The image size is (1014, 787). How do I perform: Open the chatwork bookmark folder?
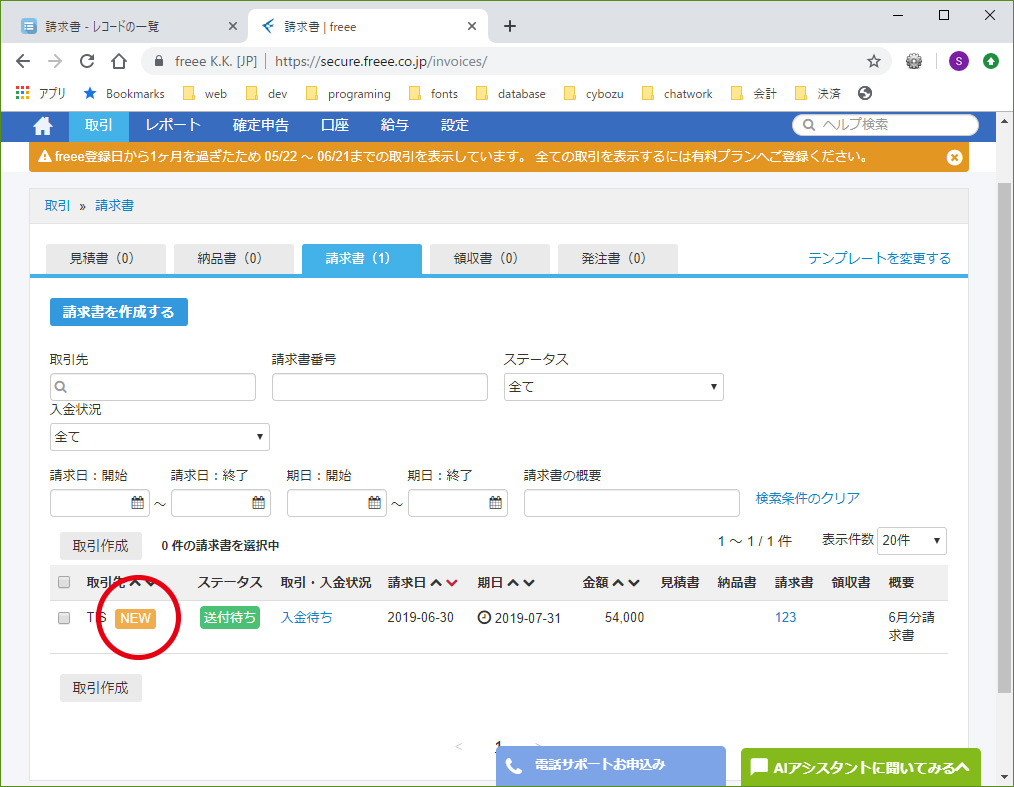(x=677, y=94)
